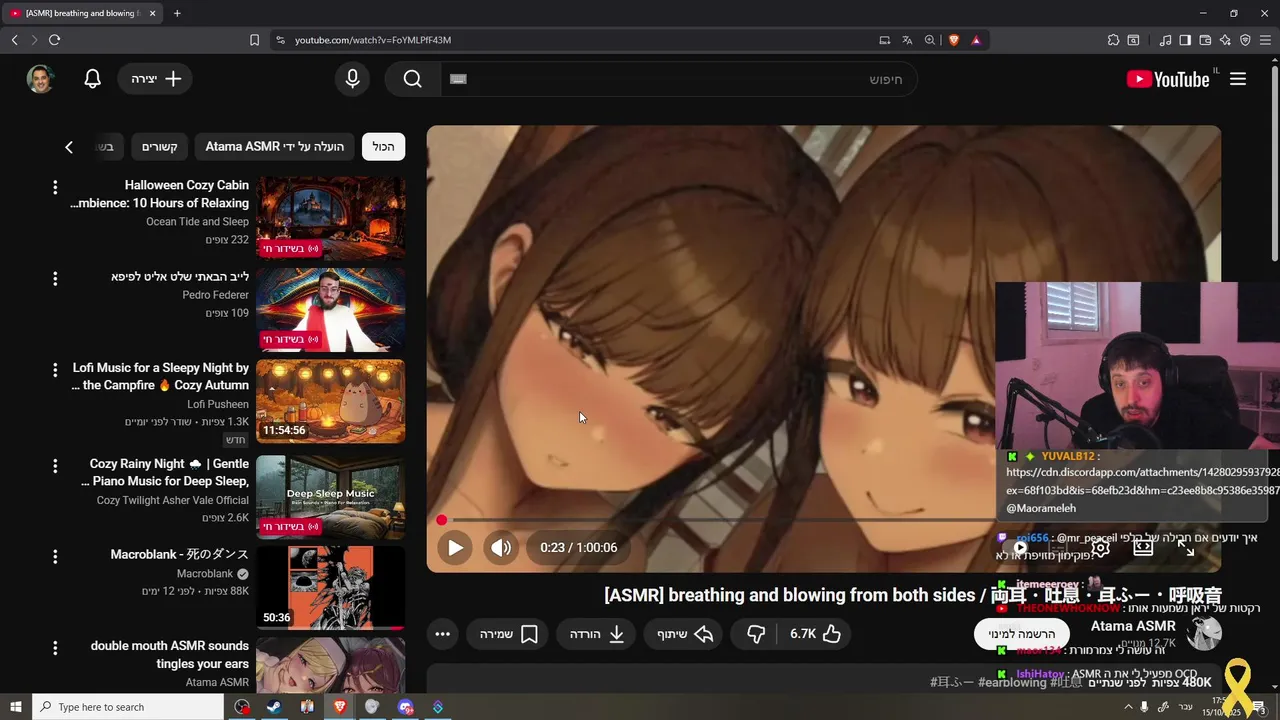Open the account profile avatar
Viewport: 1280px width, 720px height.
coord(40,79)
